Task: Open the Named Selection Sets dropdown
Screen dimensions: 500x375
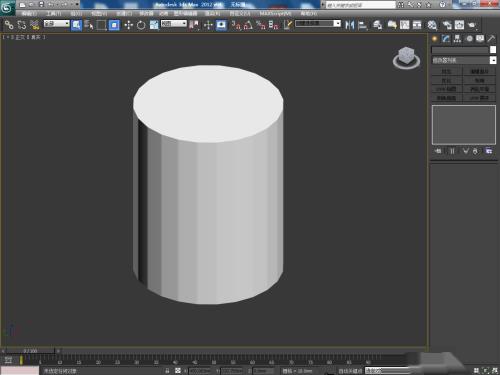Action: (x=318, y=24)
